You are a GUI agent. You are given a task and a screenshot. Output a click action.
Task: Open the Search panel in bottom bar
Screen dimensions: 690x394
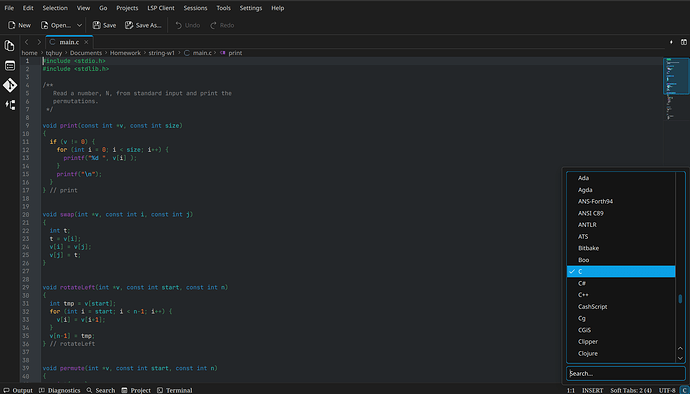pos(101,390)
